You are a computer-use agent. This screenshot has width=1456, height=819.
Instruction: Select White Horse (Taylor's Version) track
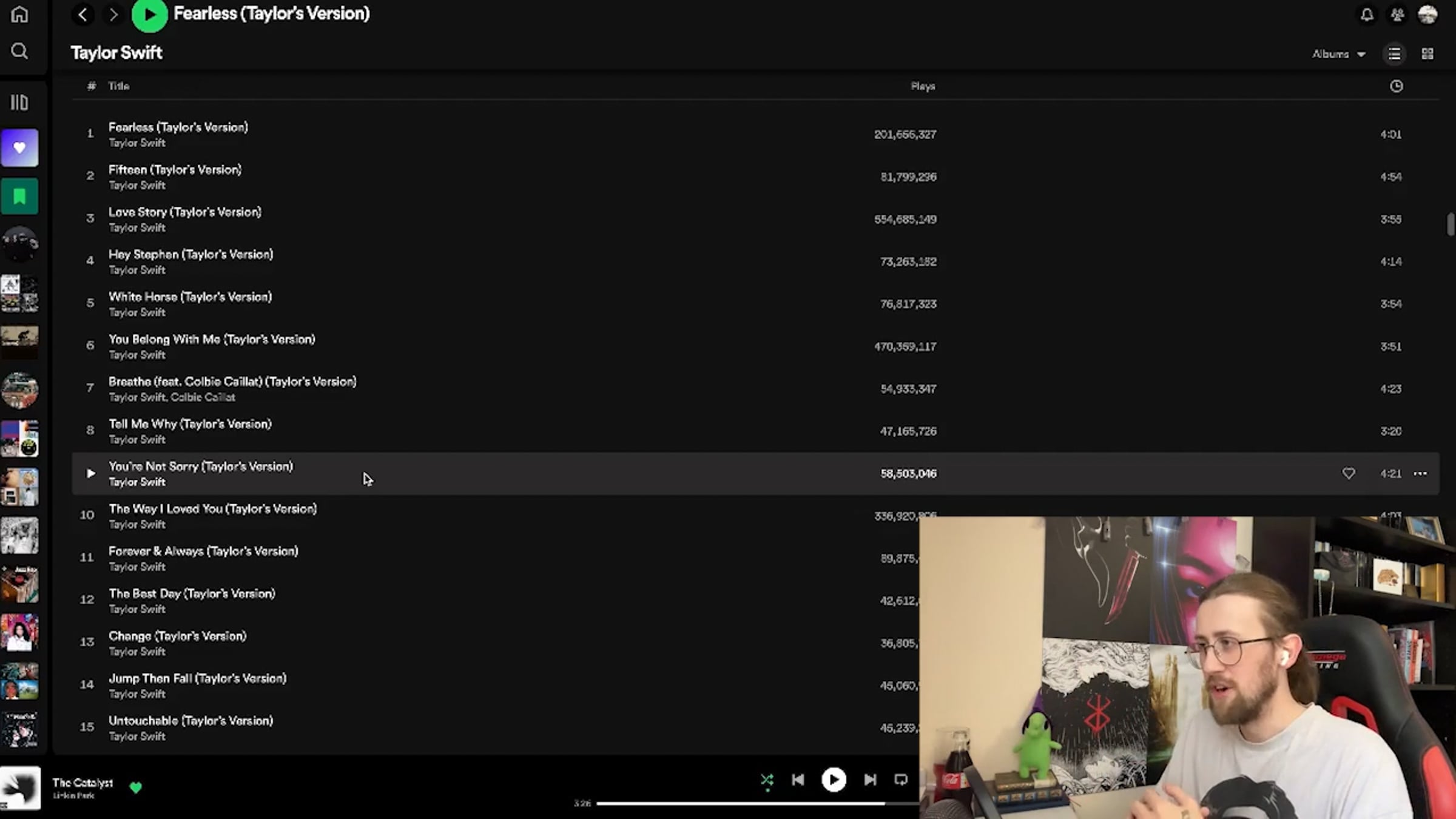tap(190, 297)
